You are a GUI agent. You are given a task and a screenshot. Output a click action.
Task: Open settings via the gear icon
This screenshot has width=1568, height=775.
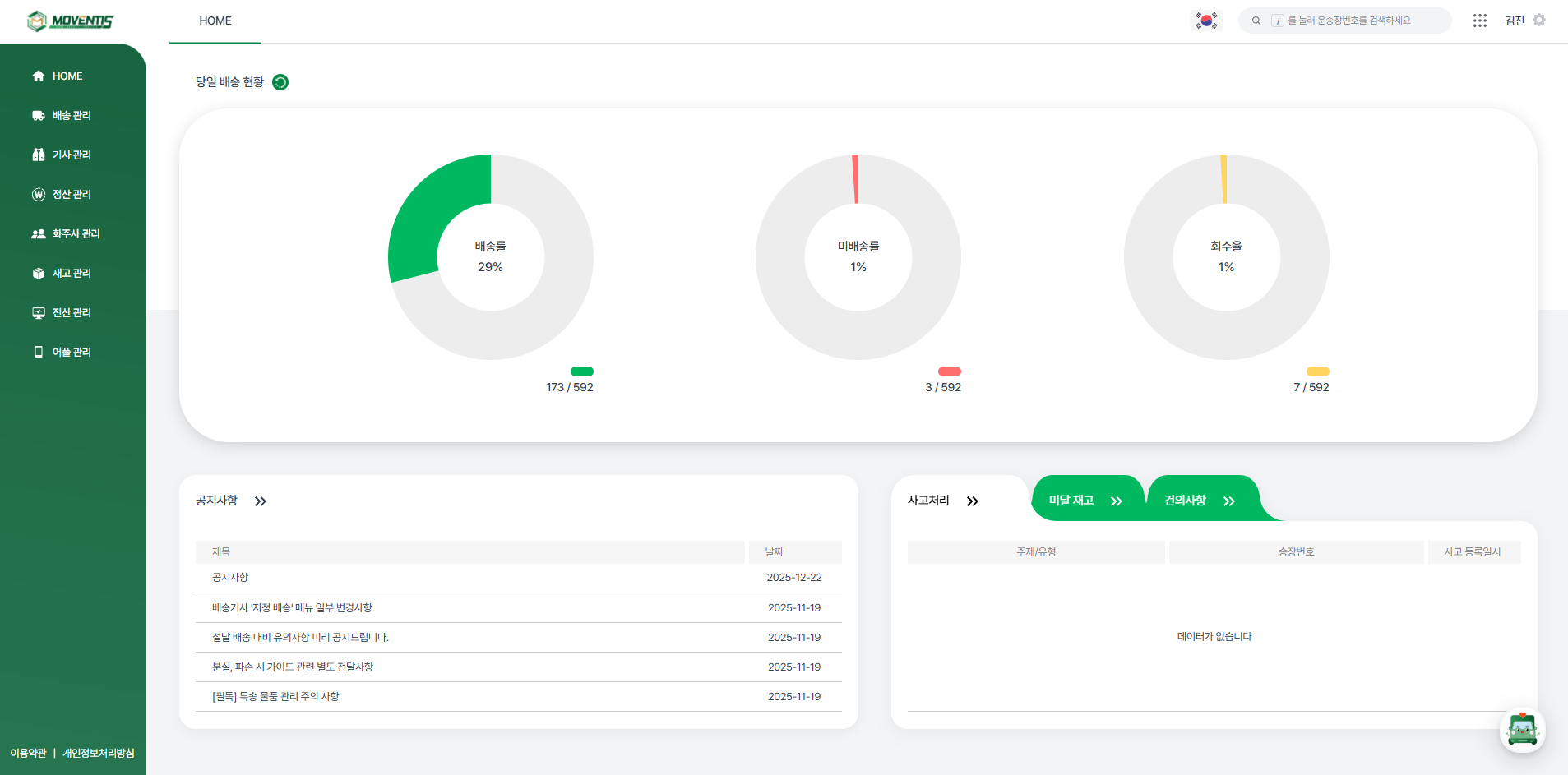tap(1539, 20)
